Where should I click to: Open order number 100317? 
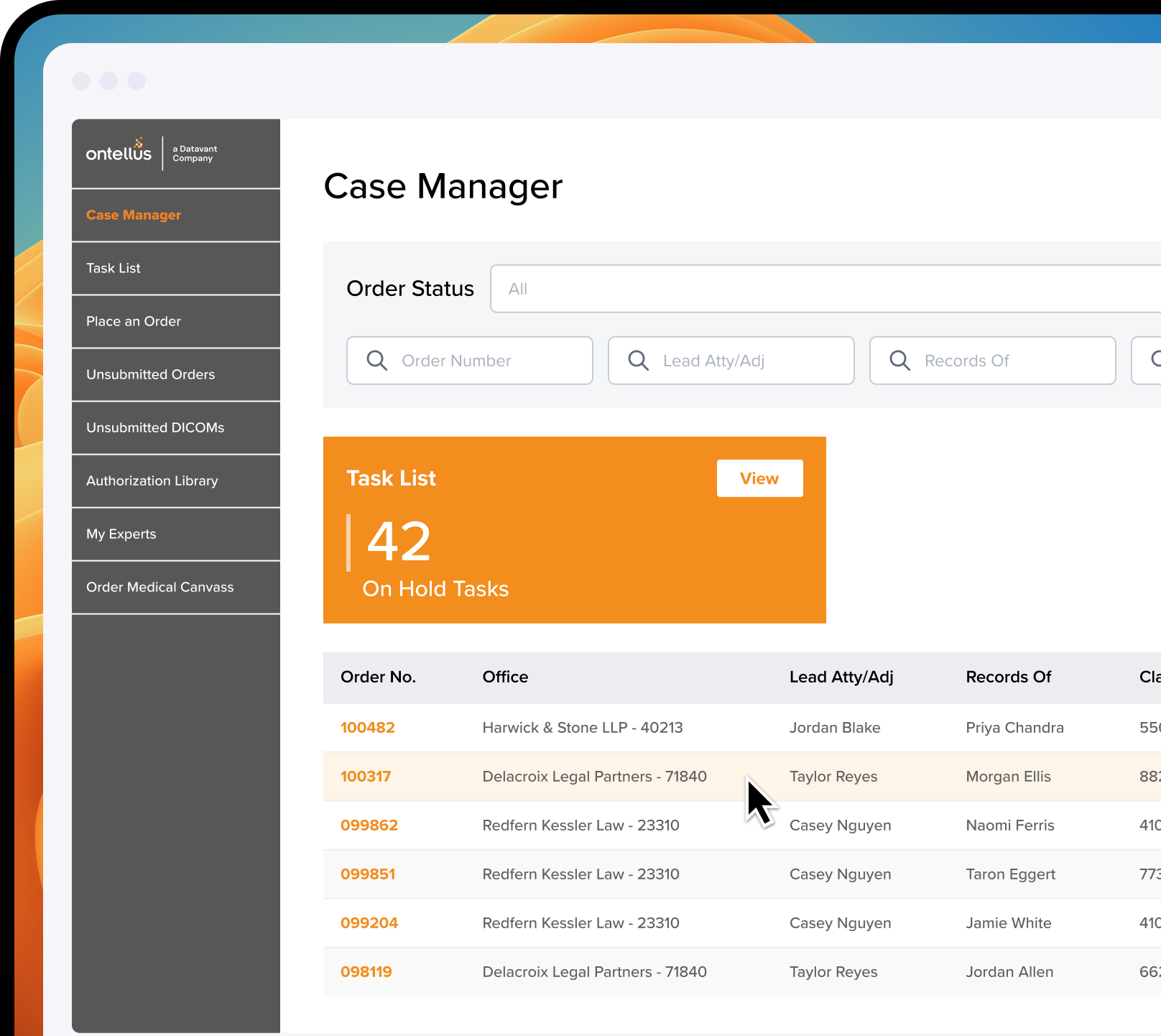366,777
